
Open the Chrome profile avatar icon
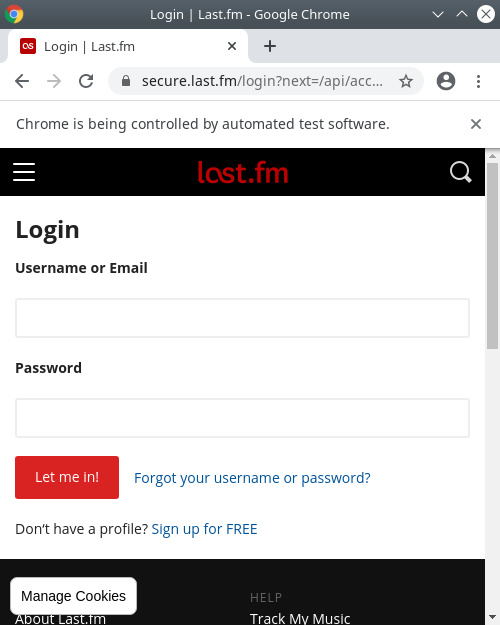[446, 81]
